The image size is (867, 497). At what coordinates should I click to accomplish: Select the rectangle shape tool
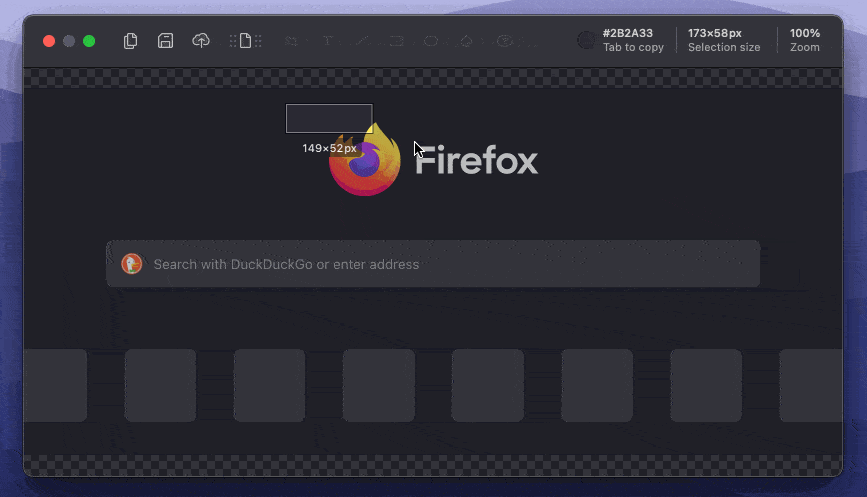point(397,41)
